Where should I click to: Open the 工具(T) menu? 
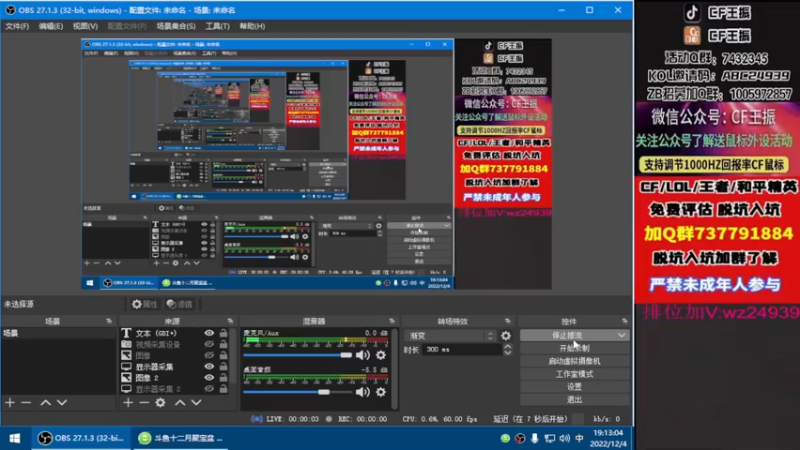click(x=217, y=26)
